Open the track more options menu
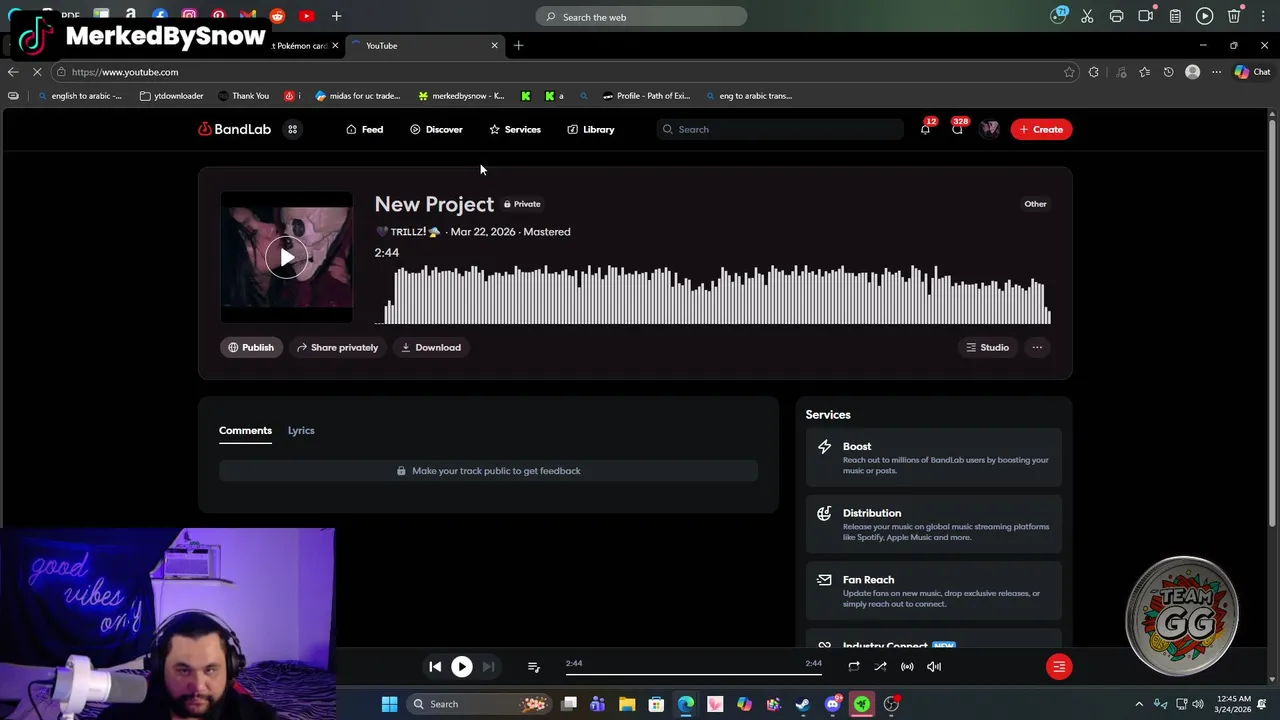The height and width of the screenshot is (720, 1280). point(1037,347)
